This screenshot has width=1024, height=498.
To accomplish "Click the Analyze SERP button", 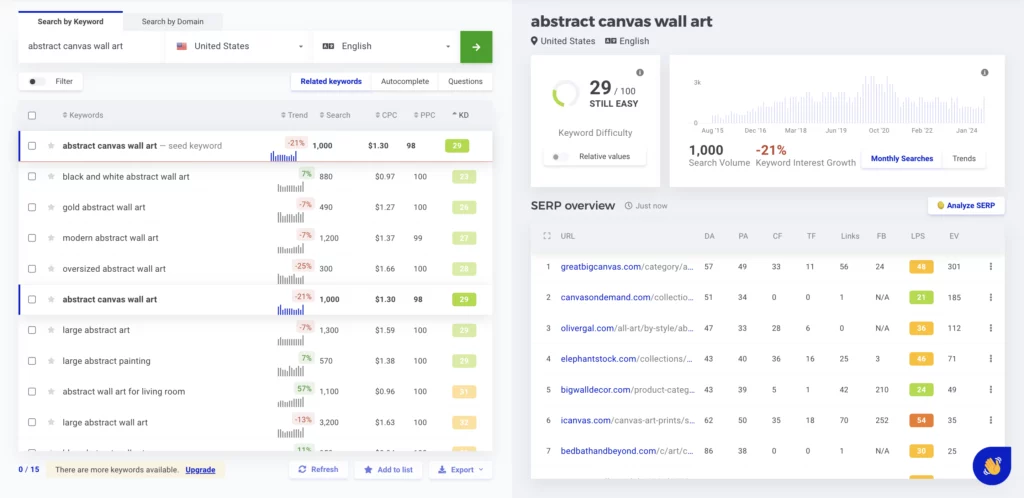I will [965, 205].
